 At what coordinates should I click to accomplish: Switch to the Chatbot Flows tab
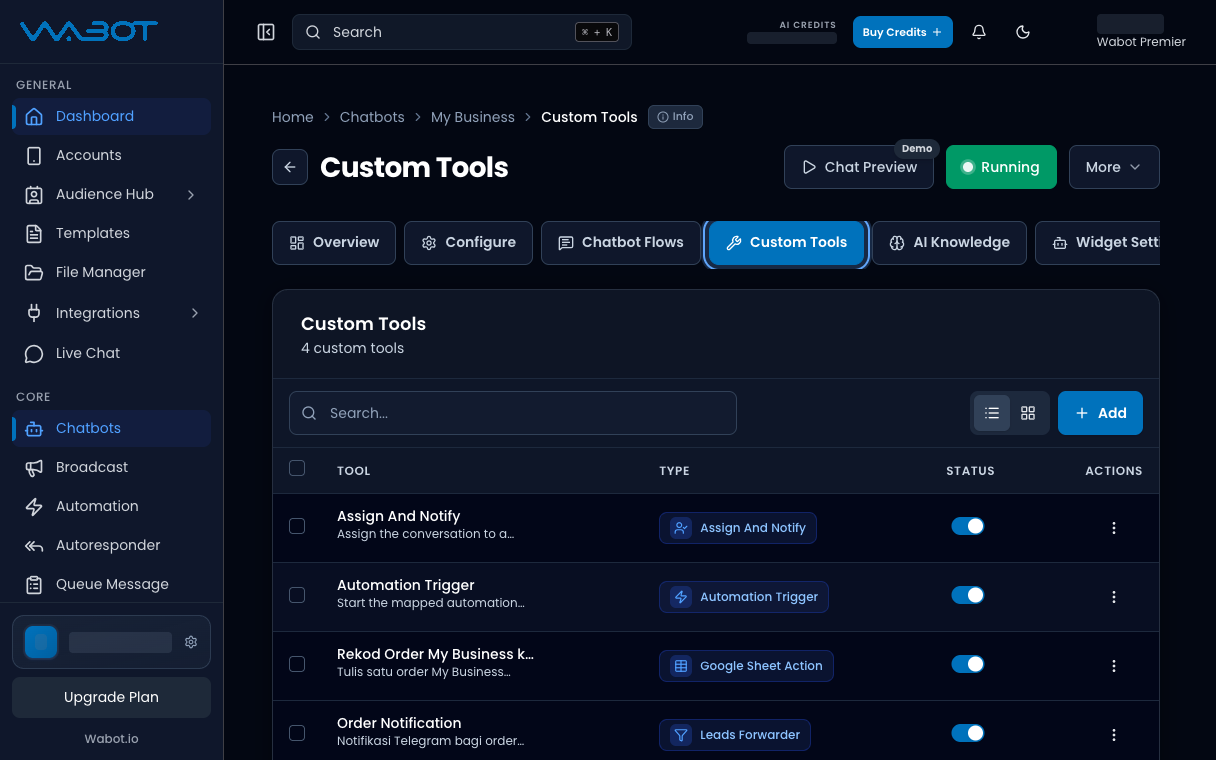(x=621, y=243)
